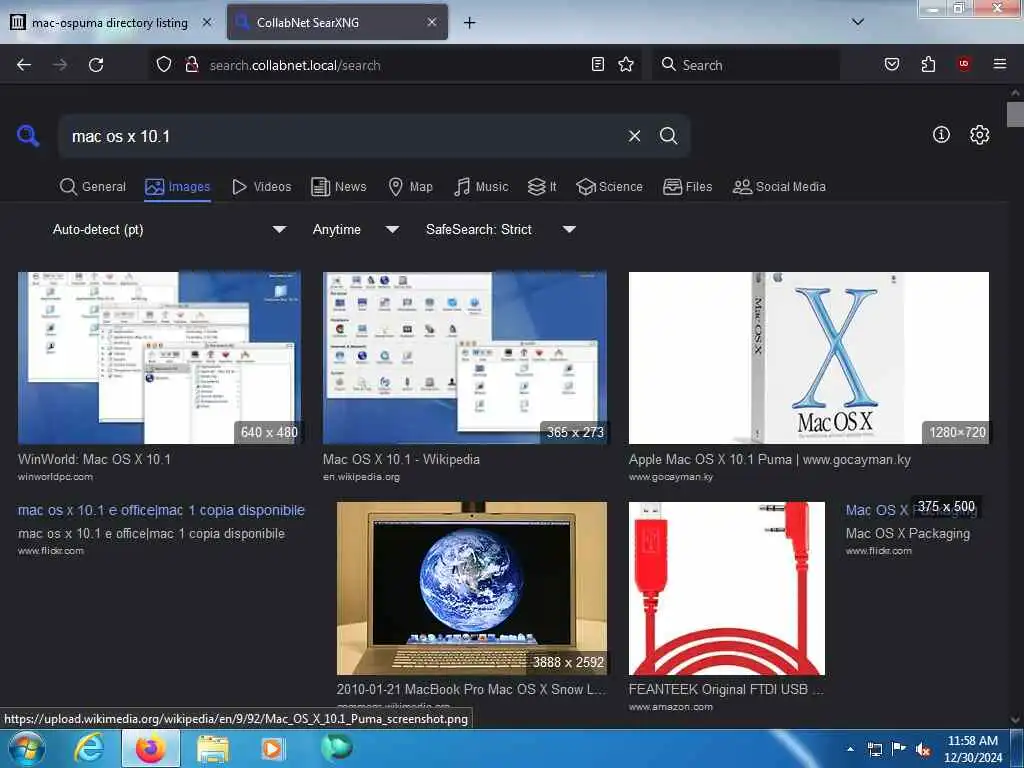
Task: Close the CollabNet SearXNG tab
Action: tap(432, 22)
